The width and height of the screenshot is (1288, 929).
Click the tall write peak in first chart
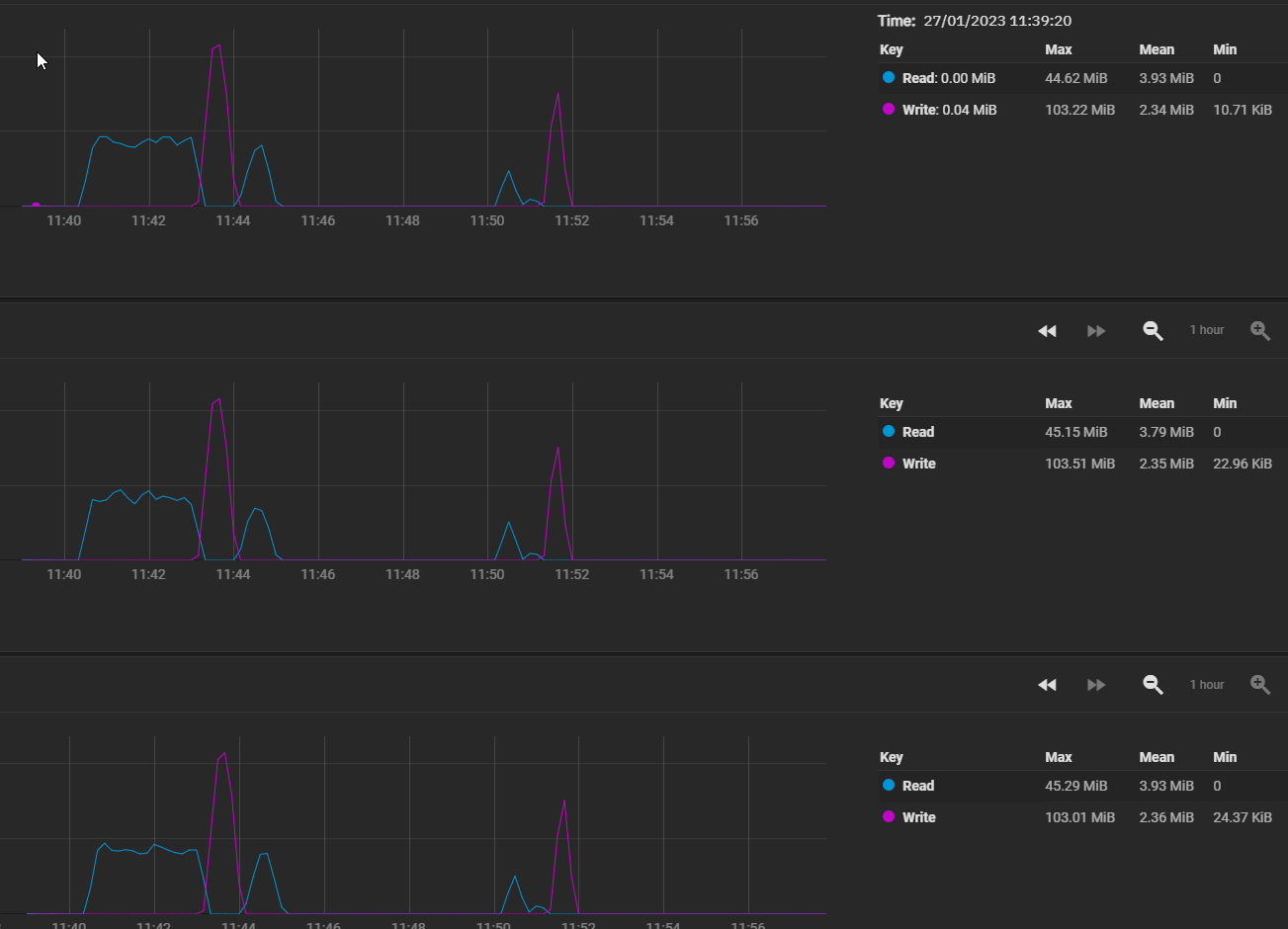point(217,45)
